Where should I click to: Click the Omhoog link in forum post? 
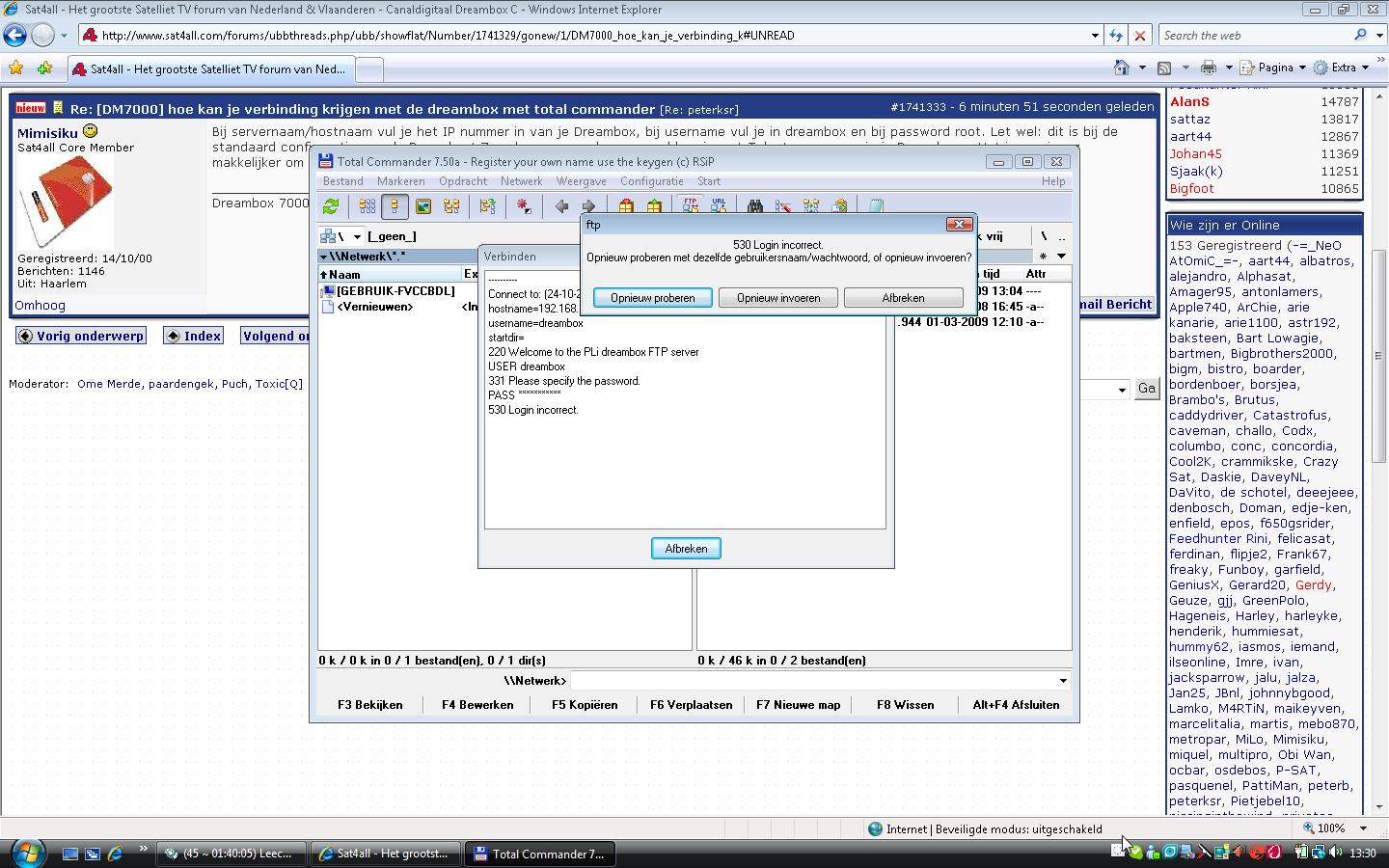[40, 305]
